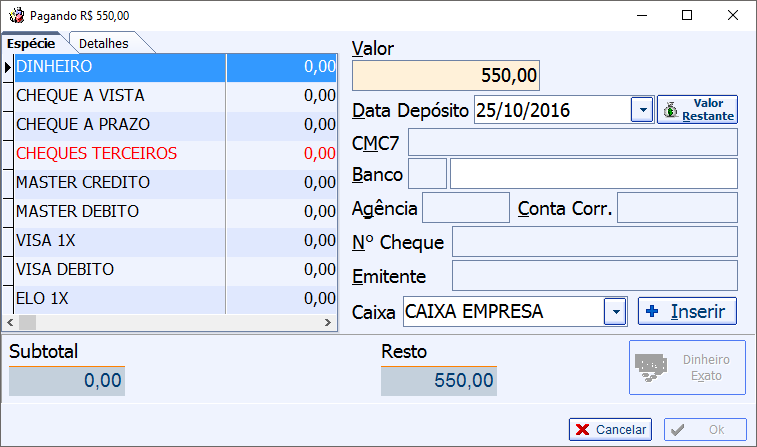Select the CHEQUES TERCEIROS payment row
757x447 pixels.
coord(176,154)
